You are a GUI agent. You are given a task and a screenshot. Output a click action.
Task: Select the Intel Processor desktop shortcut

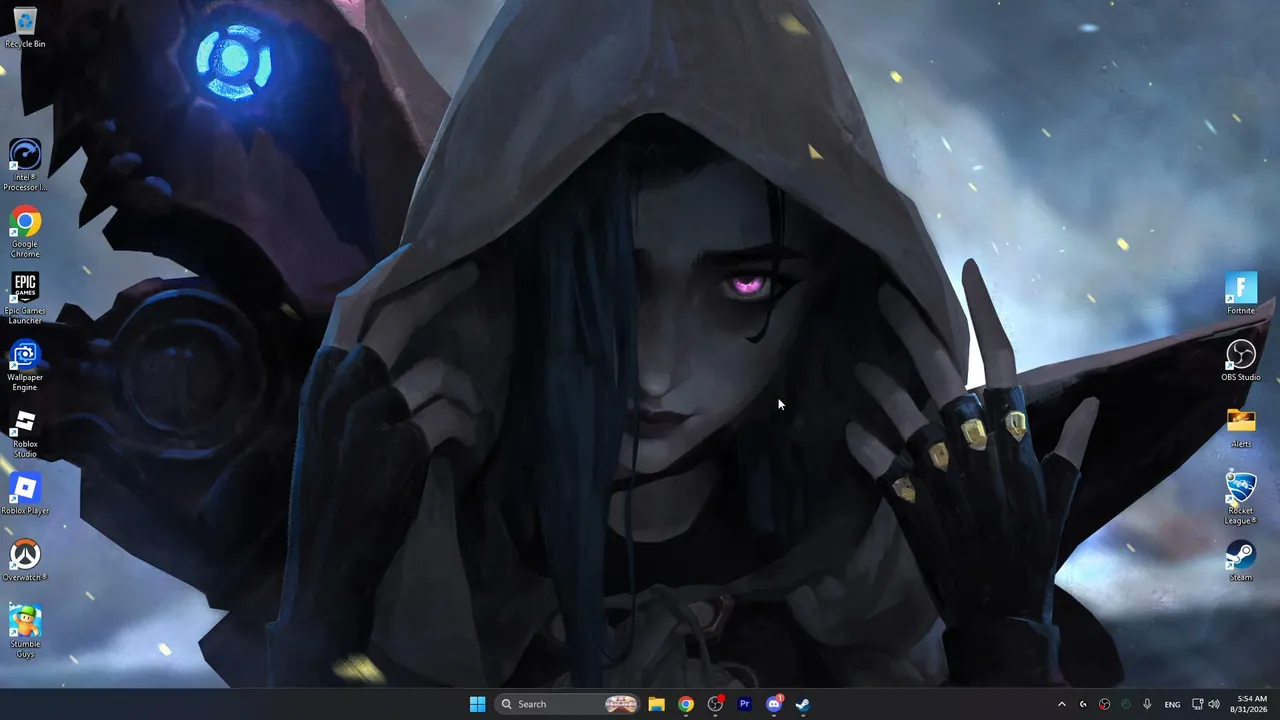[25, 165]
